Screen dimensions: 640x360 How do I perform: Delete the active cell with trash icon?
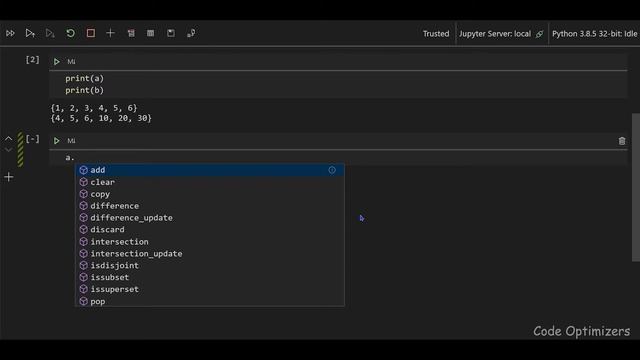(622, 141)
